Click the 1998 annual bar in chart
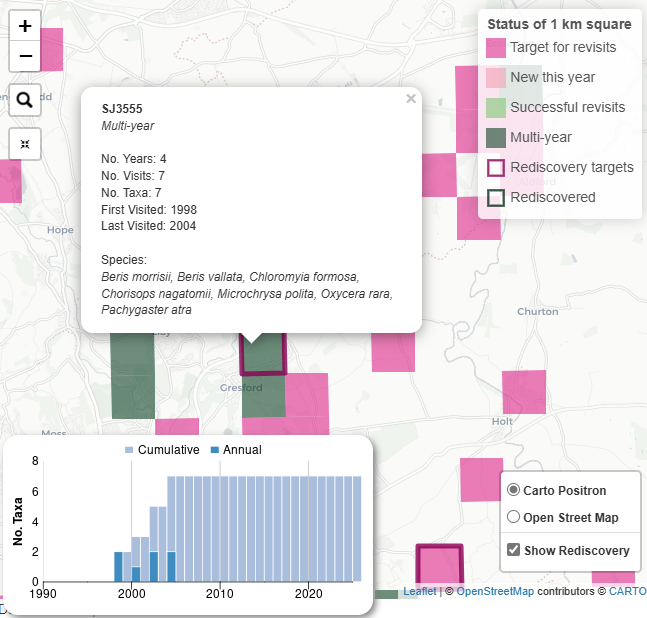 click(118, 566)
